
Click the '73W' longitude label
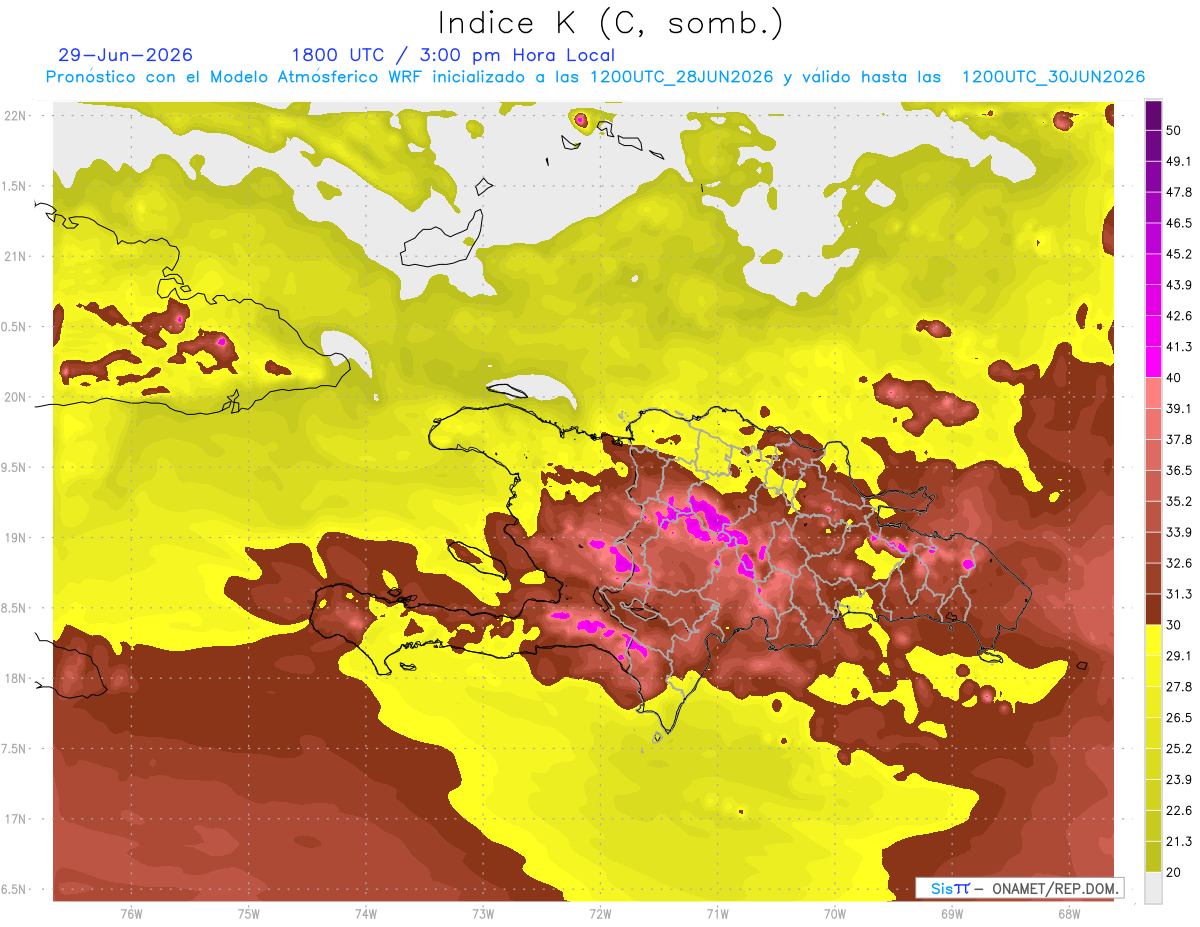pyautogui.click(x=483, y=913)
